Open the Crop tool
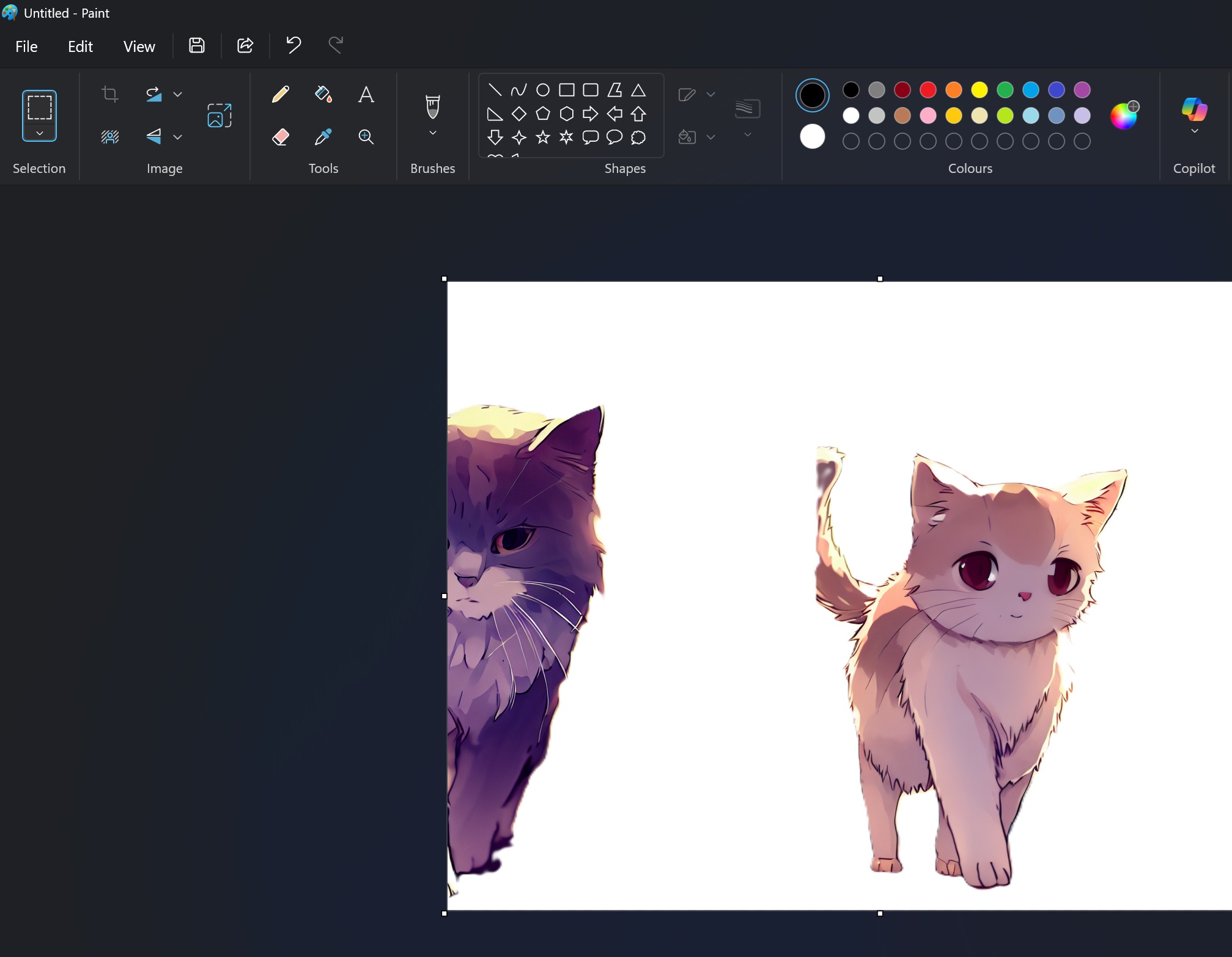The height and width of the screenshot is (957, 1232). coord(110,94)
